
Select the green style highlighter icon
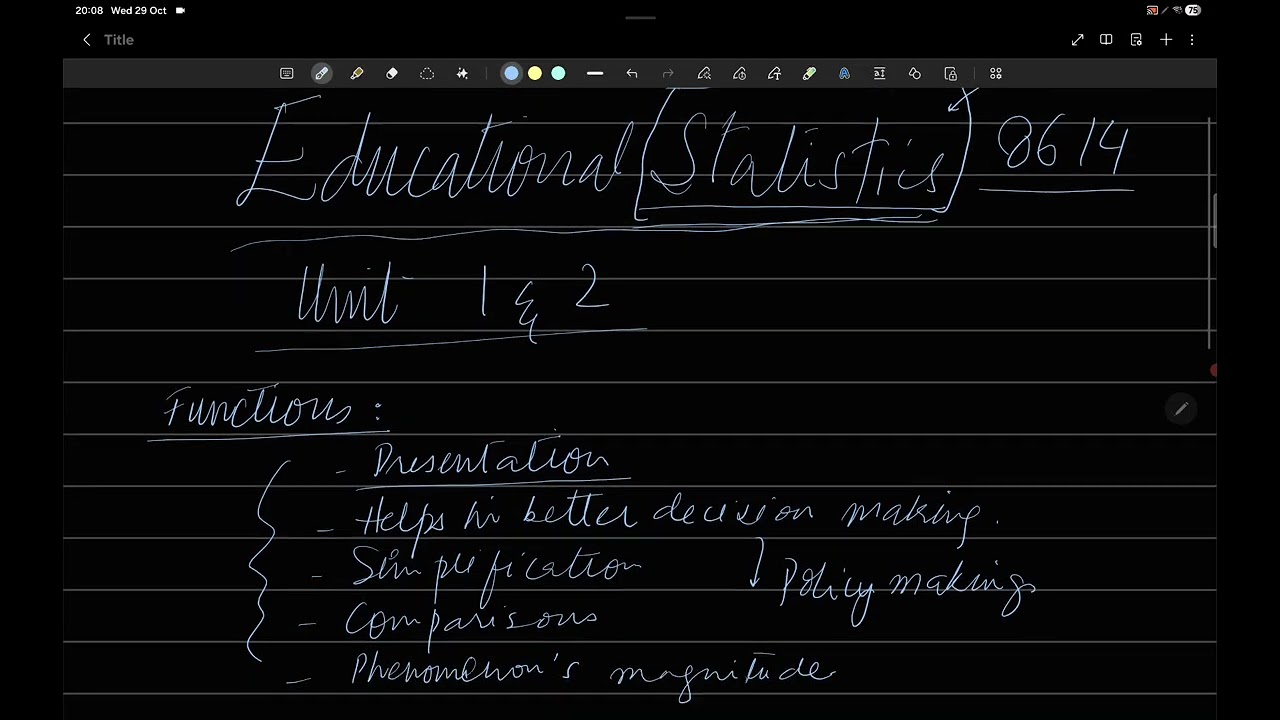[x=809, y=73]
